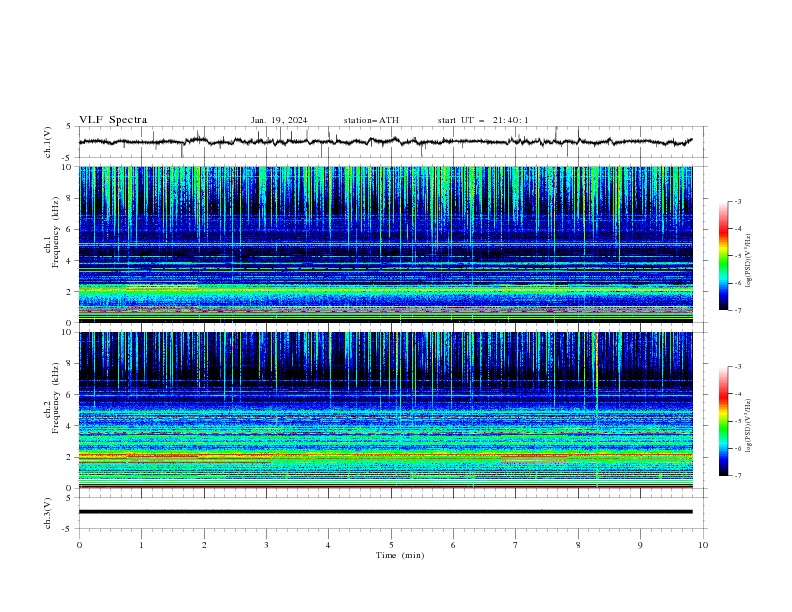The image size is (792, 612).
Task: Click the 8 kHz tick on ch.2 frequency axis
Action: coord(70,364)
